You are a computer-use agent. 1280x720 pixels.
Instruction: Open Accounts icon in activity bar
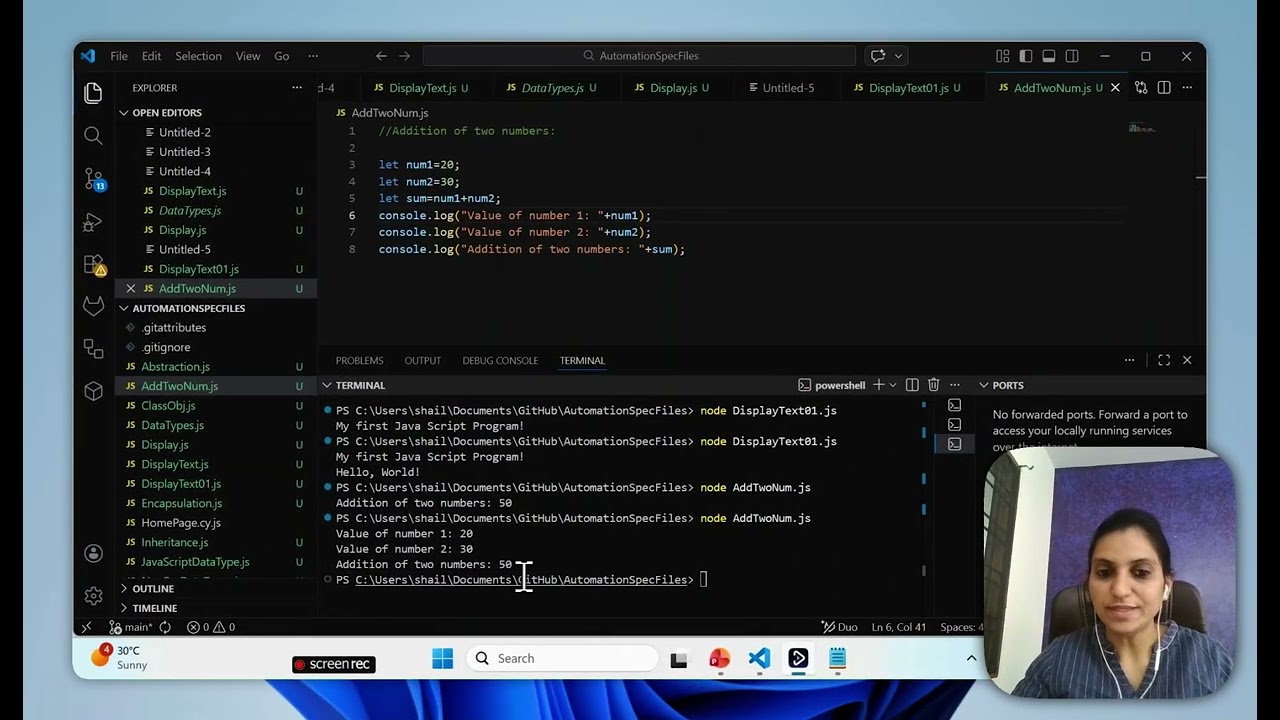(93, 553)
